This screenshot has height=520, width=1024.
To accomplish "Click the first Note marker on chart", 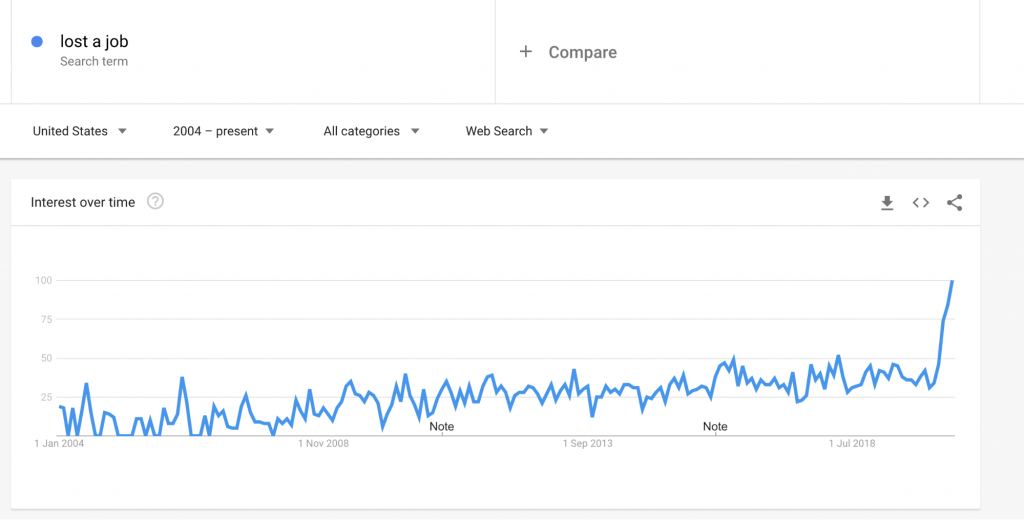I will click(x=441, y=426).
